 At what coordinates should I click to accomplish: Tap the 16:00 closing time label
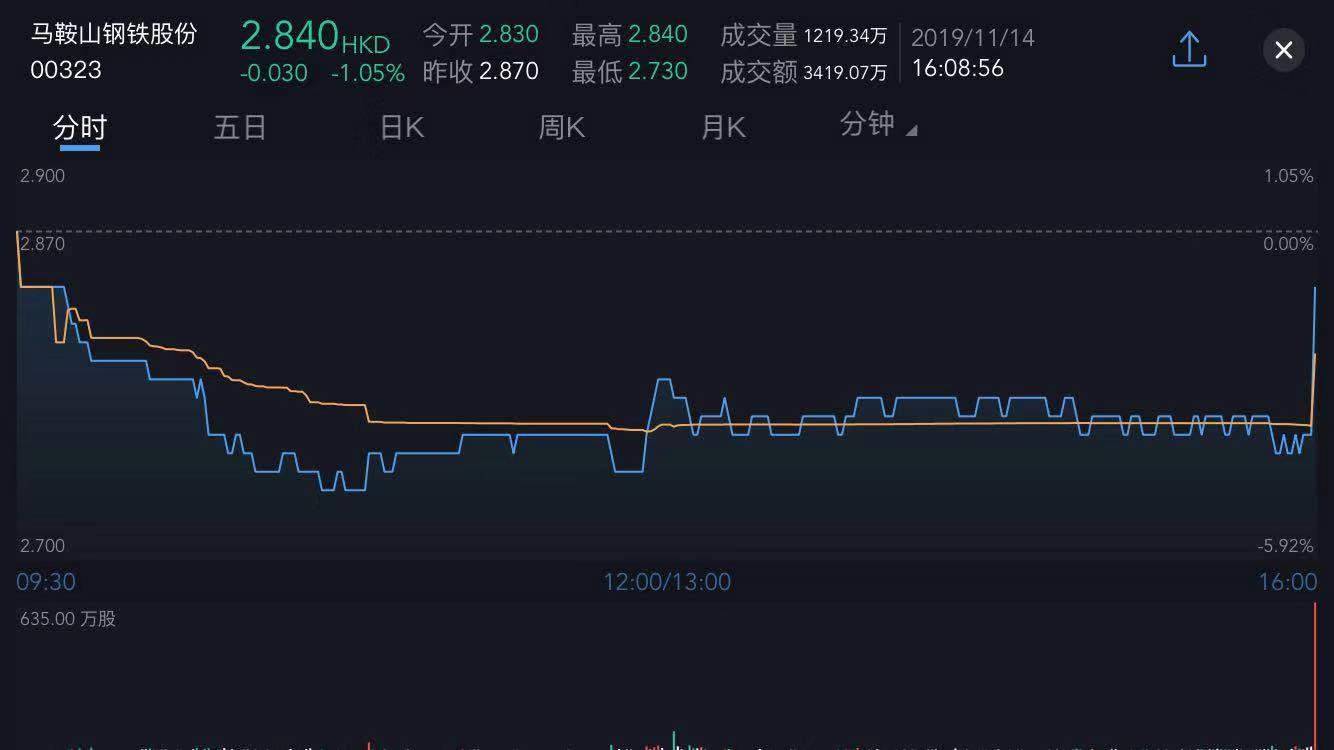1288,582
